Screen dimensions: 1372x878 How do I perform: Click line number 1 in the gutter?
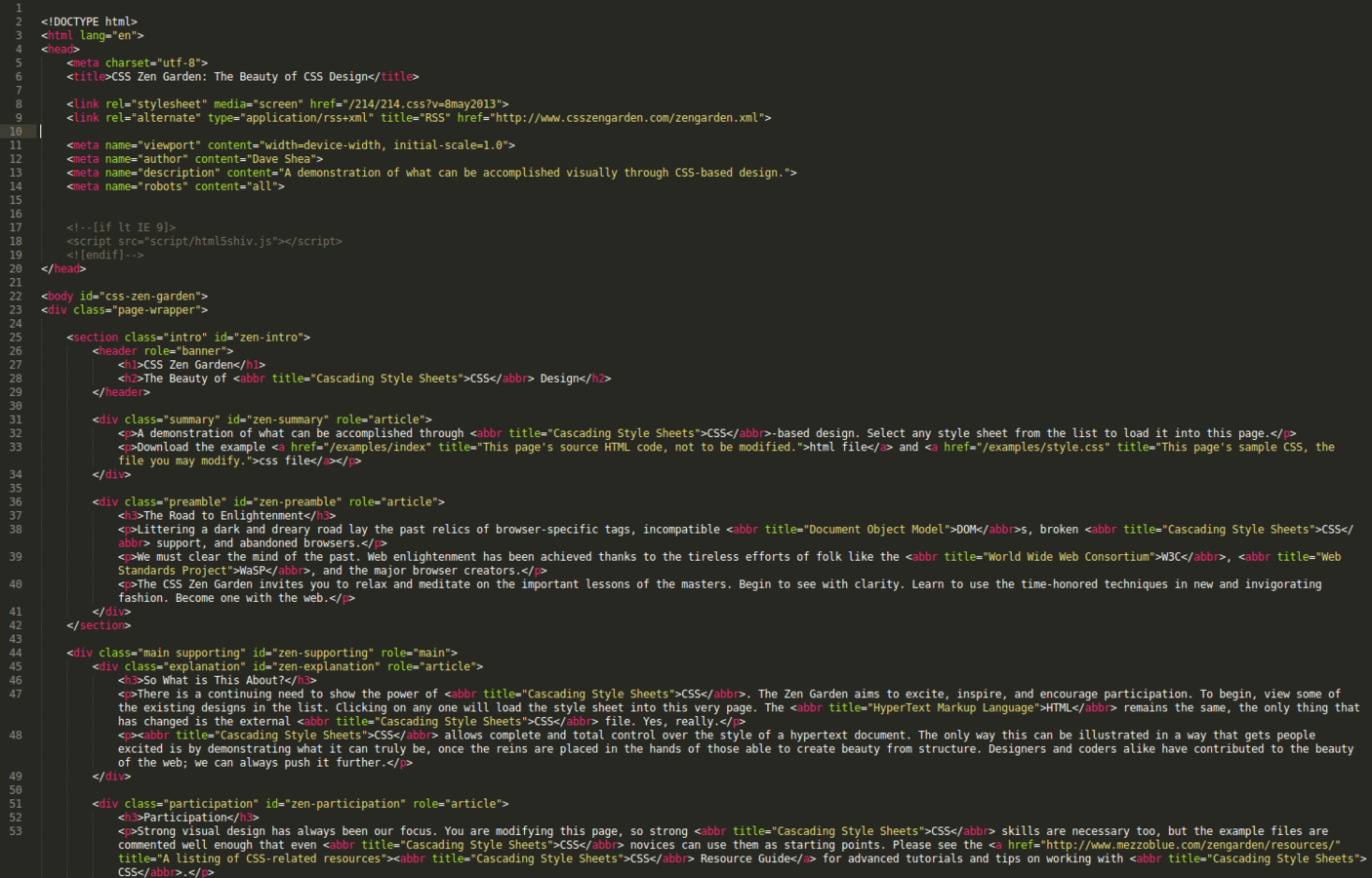tap(19, 8)
